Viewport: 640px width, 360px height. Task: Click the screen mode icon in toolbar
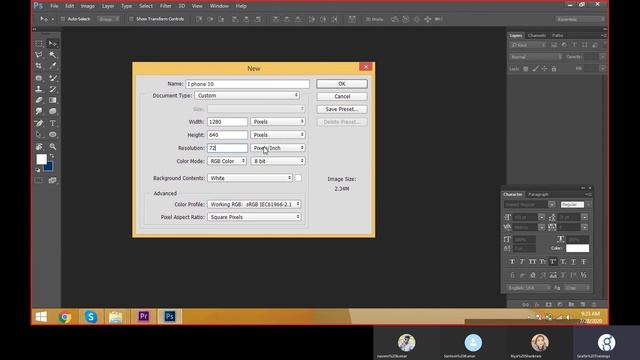tap(53, 180)
